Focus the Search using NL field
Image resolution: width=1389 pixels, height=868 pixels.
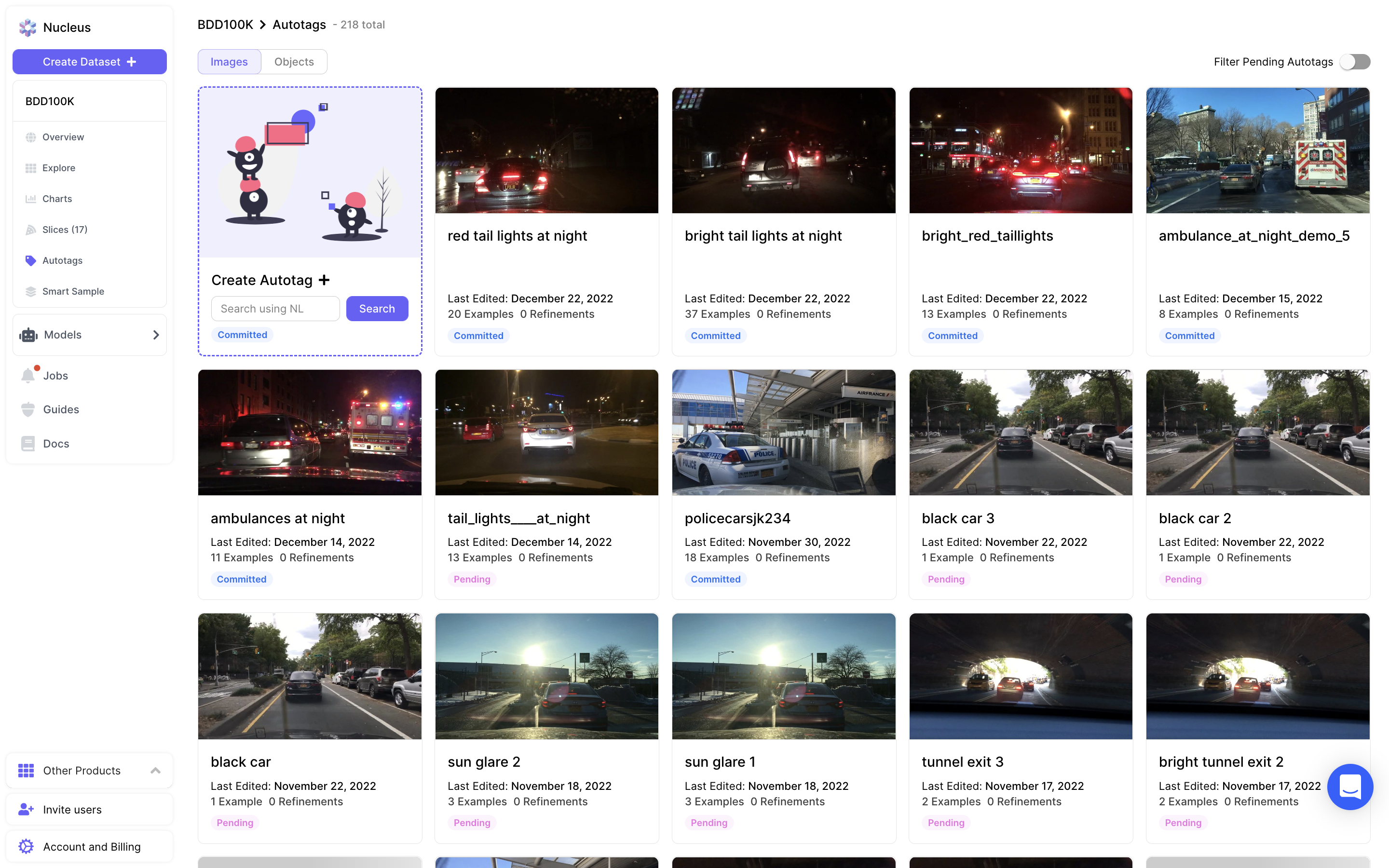(x=275, y=308)
